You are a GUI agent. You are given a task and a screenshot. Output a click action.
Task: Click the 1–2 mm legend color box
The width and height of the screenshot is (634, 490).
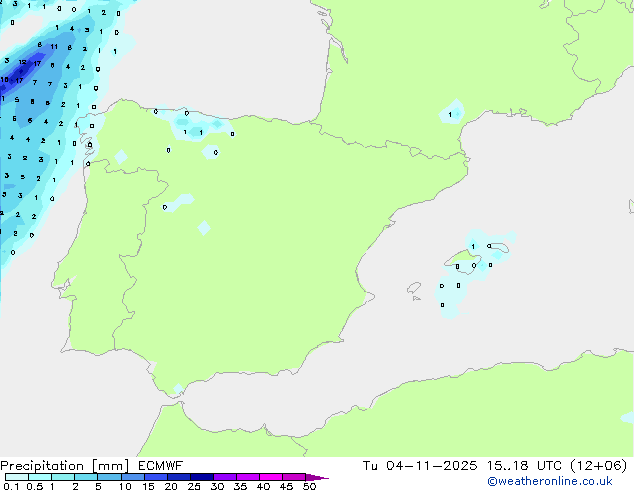point(63,477)
